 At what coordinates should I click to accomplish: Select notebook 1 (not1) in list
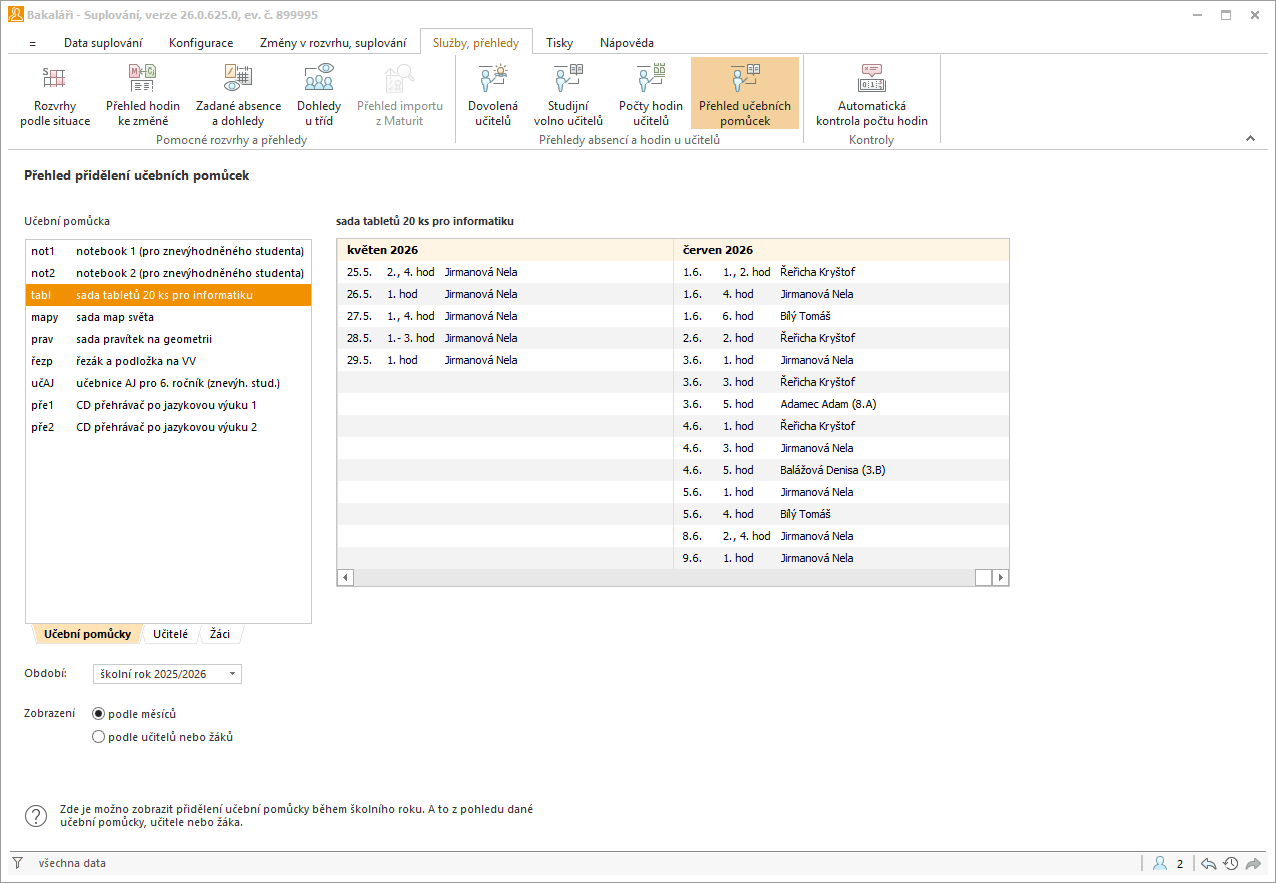(x=168, y=251)
